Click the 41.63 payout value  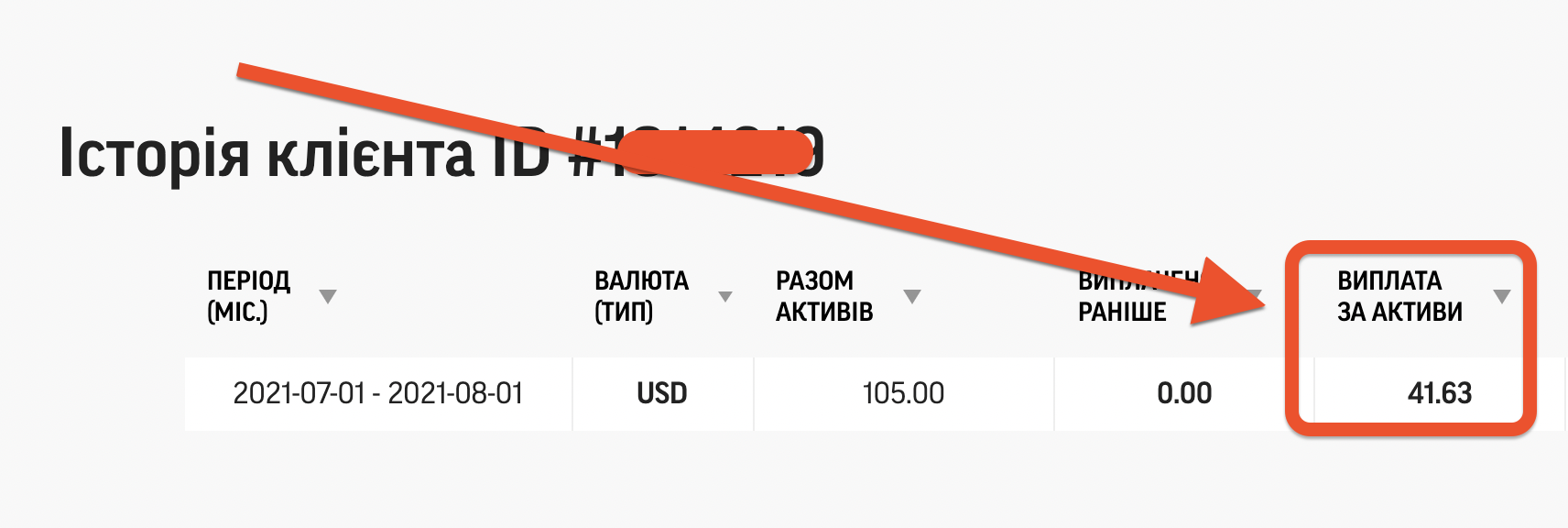coord(1439,393)
